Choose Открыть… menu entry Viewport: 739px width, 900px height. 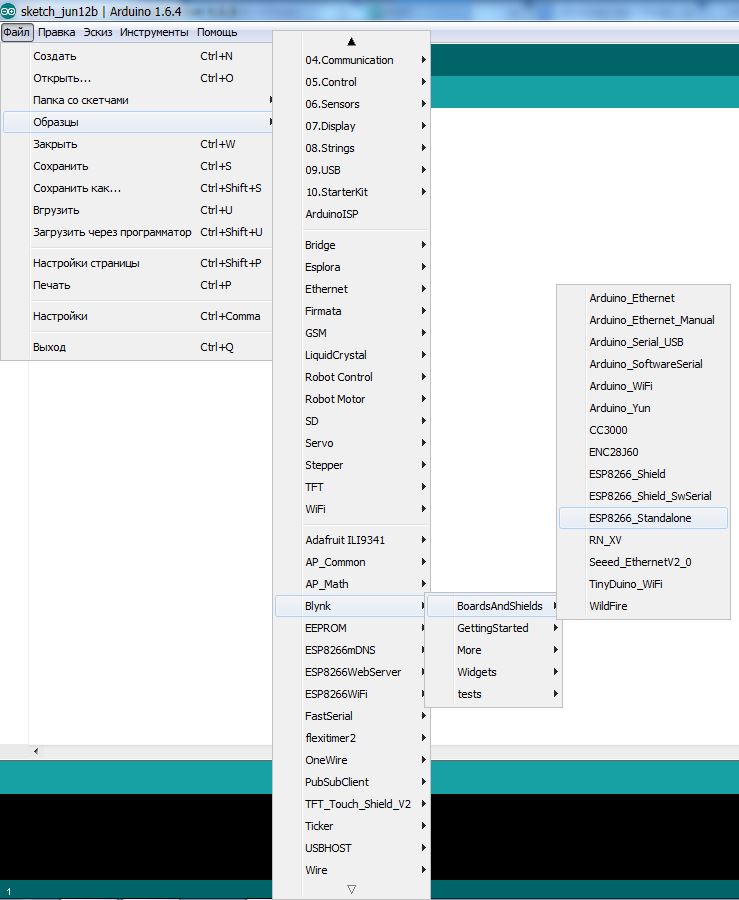click(137, 78)
